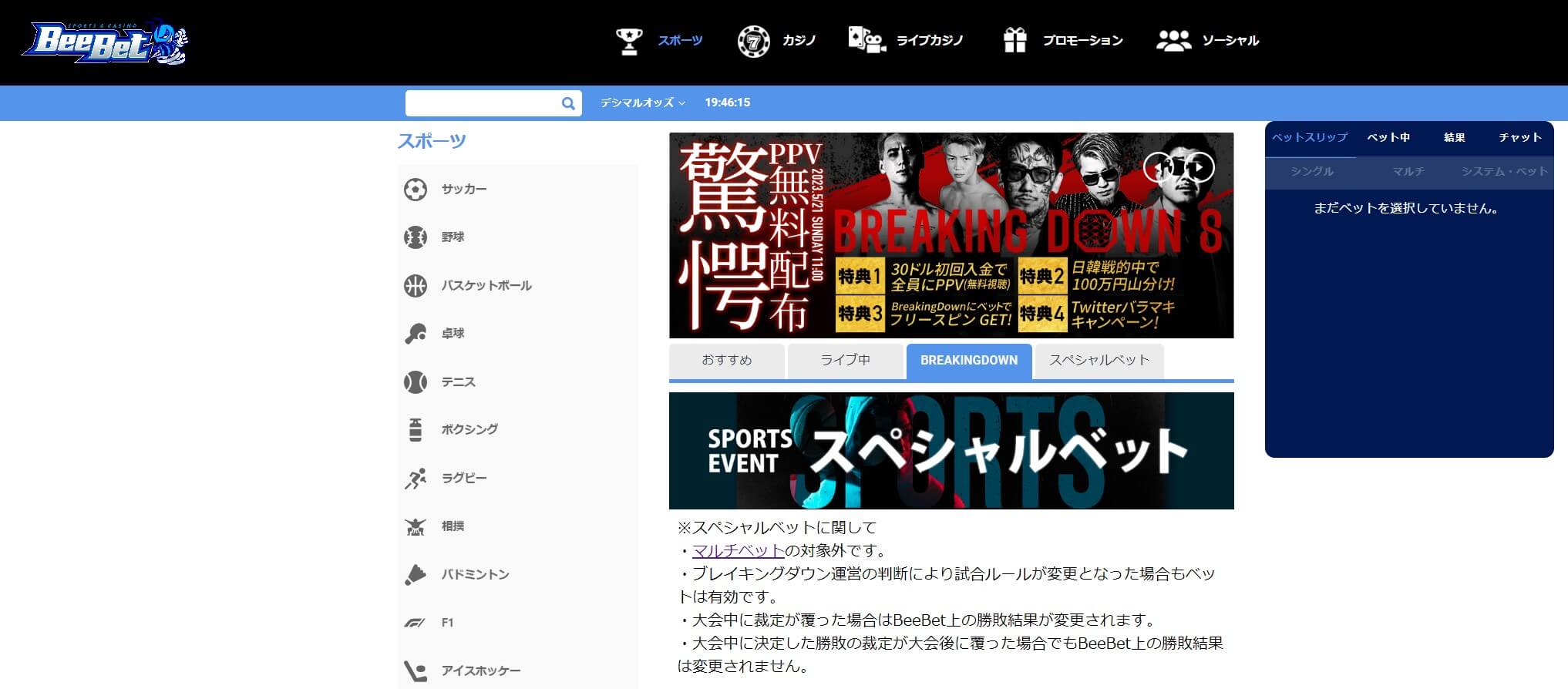Switch to the 結果 tab

[x=1455, y=138]
